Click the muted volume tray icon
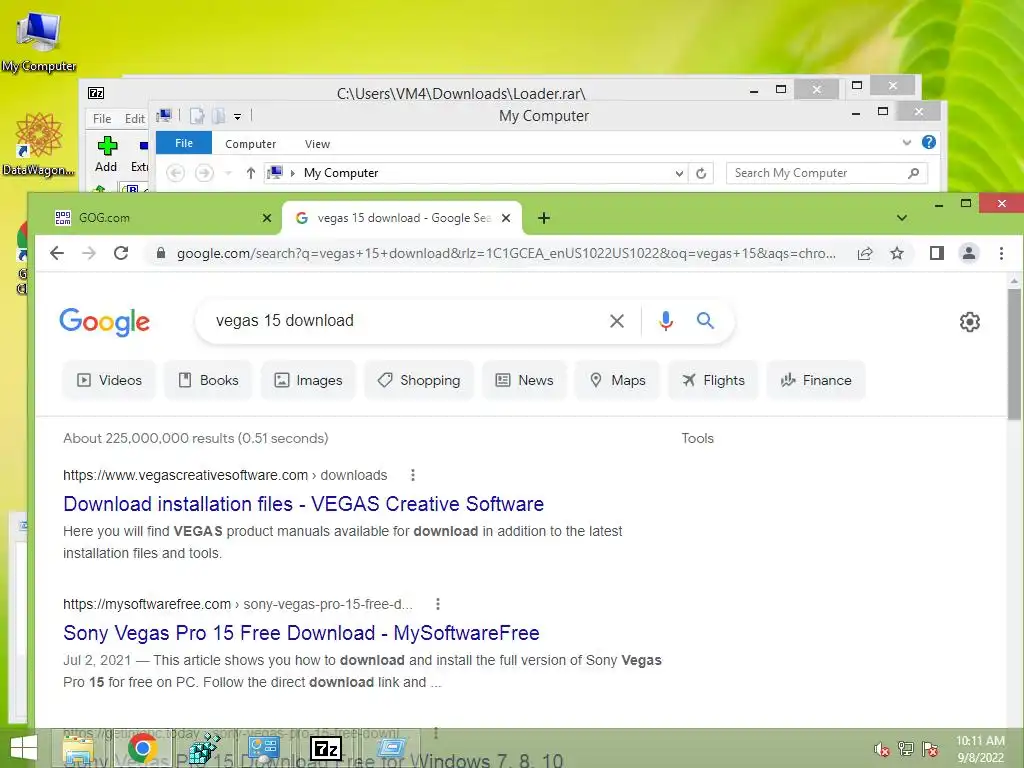This screenshot has width=1024, height=768. [882, 749]
